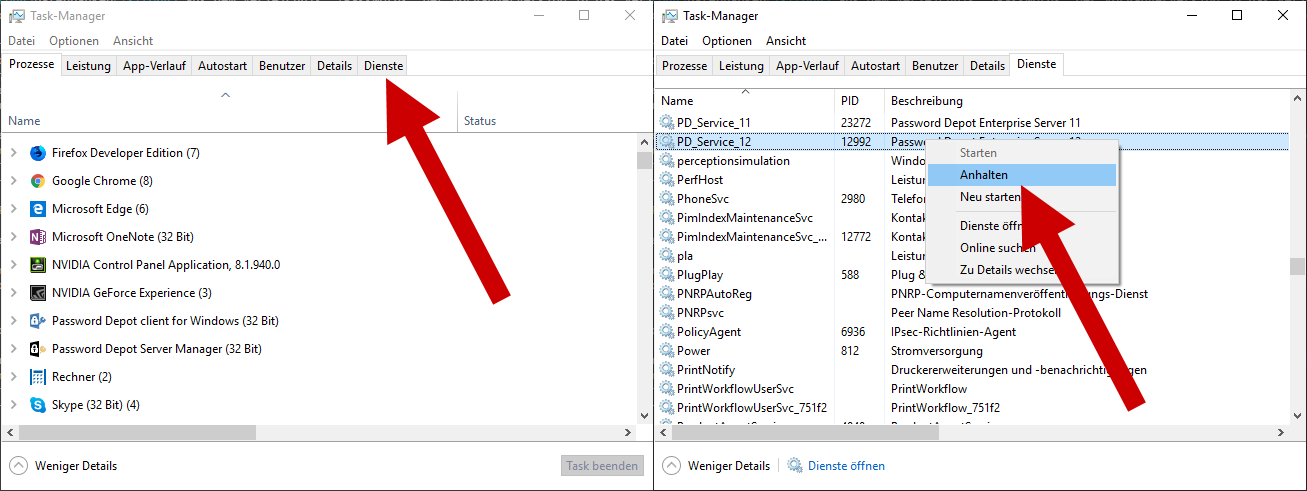
Task: Click the NVIDIA Control Panel Application icon
Action: pos(38,265)
